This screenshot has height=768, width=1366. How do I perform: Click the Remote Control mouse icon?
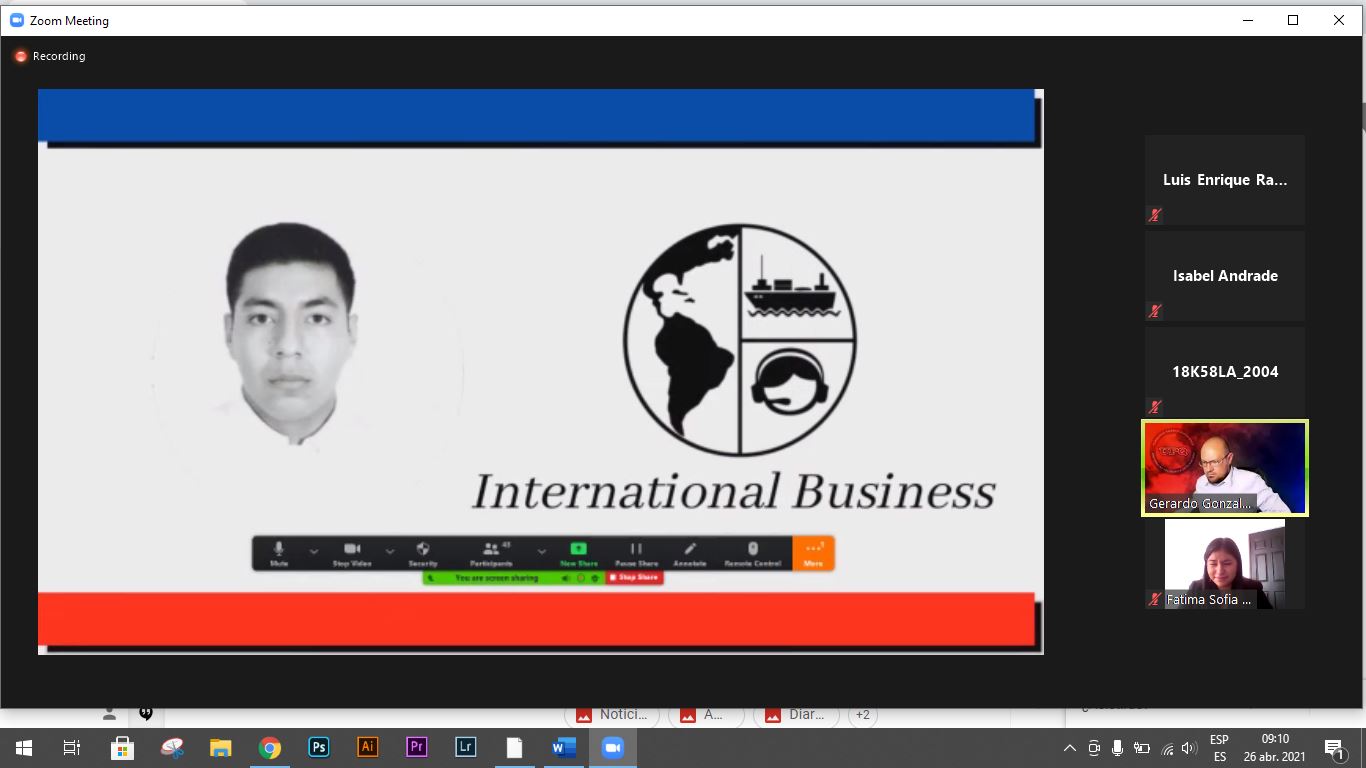click(x=753, y=549)
